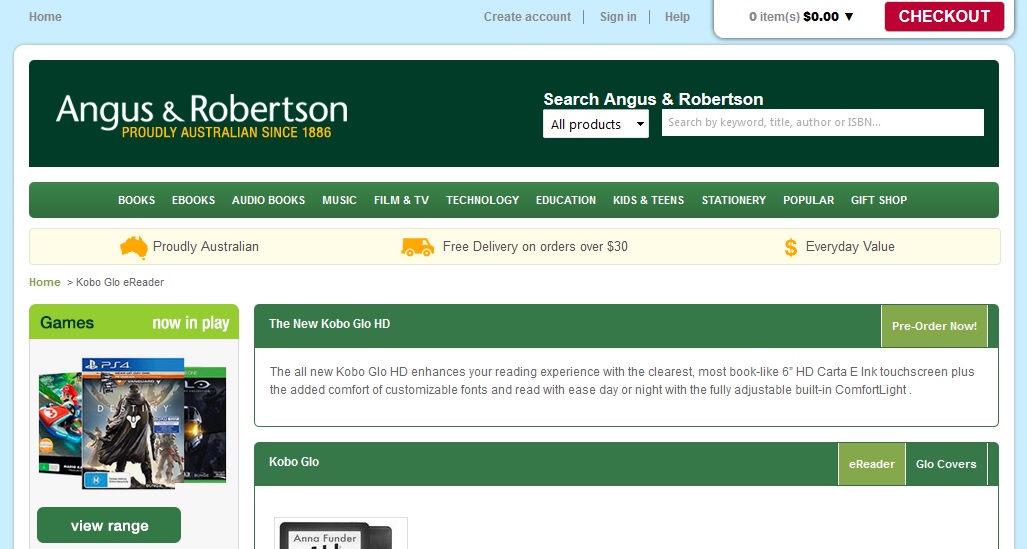
Task: Open the STATIONERY menu
Action: [x=734, y=200]
